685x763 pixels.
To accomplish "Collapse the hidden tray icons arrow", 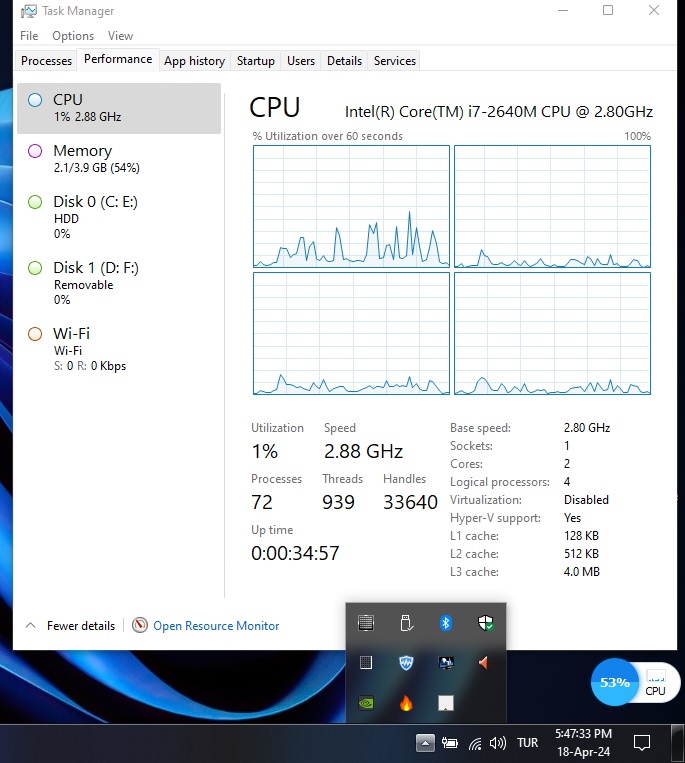I will tap(425, 743).
